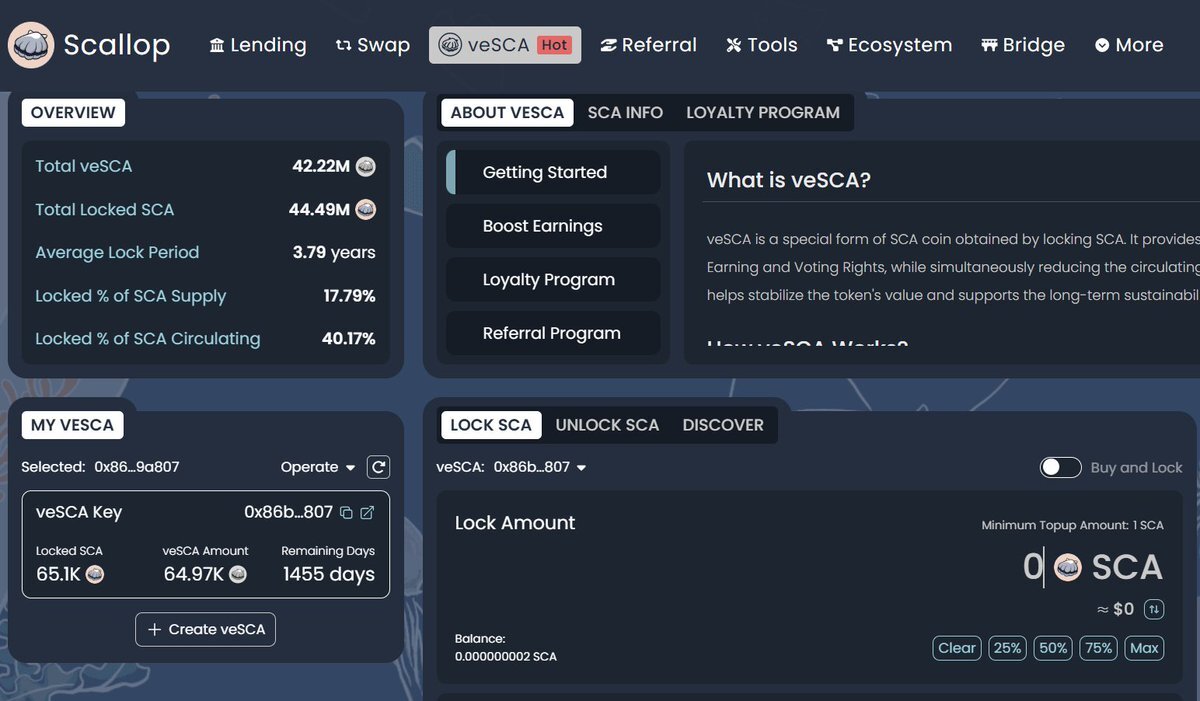
Task: Select the UNLOCK SCA tab
Action: tap(607, 425)
